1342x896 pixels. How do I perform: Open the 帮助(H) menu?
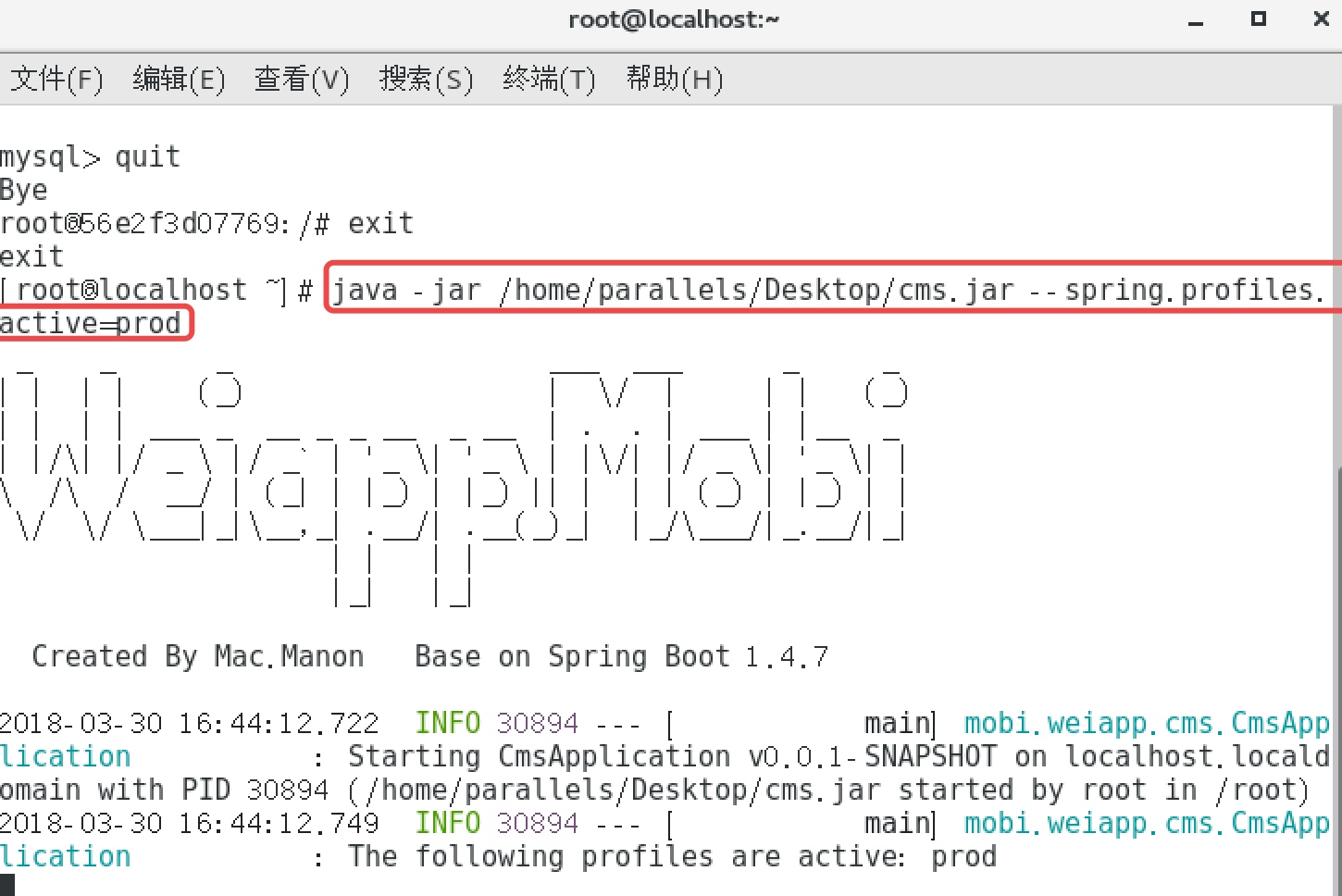(x=674, y=80)
